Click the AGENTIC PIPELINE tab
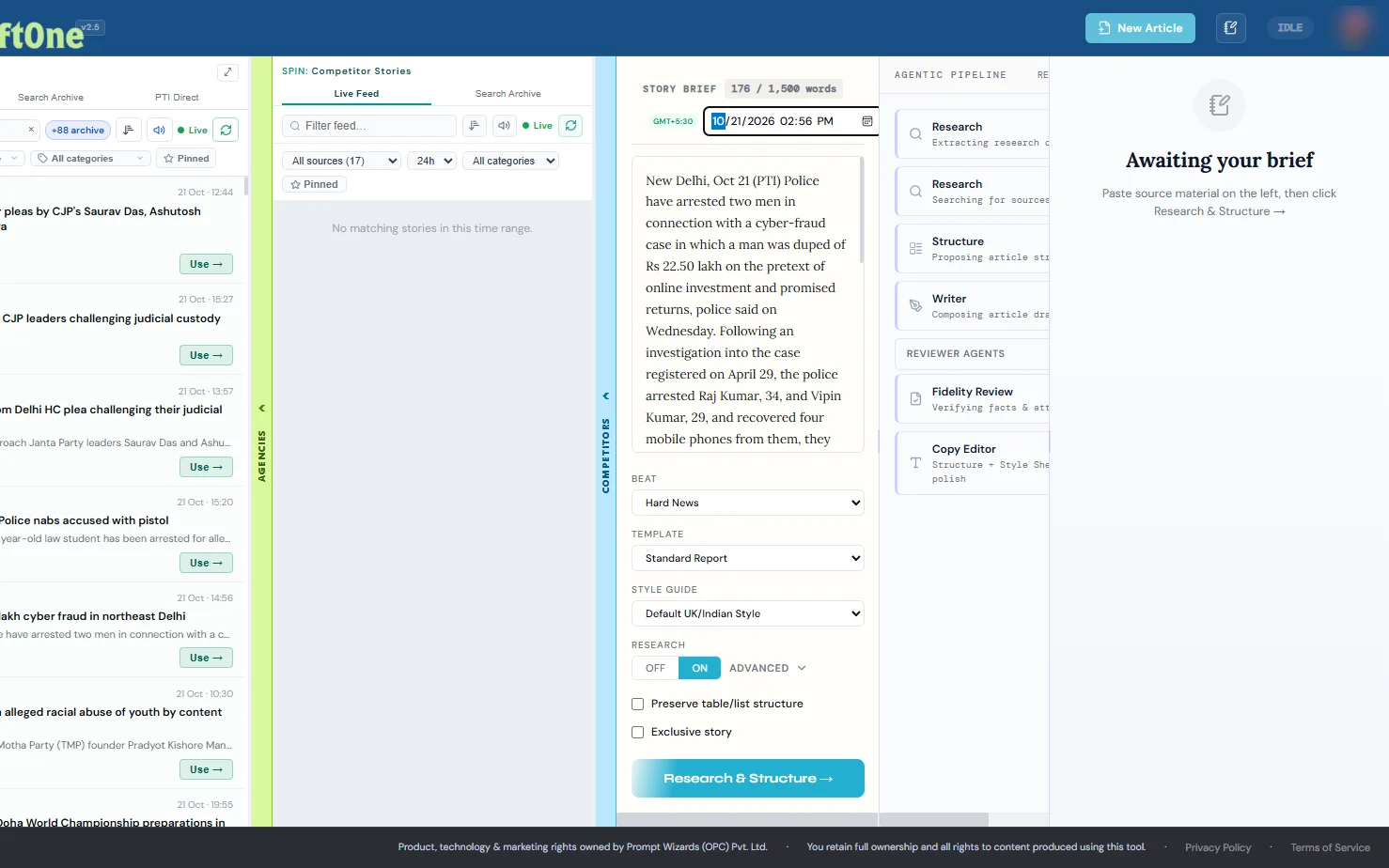 pyautogui.click(x=950, y=75)
